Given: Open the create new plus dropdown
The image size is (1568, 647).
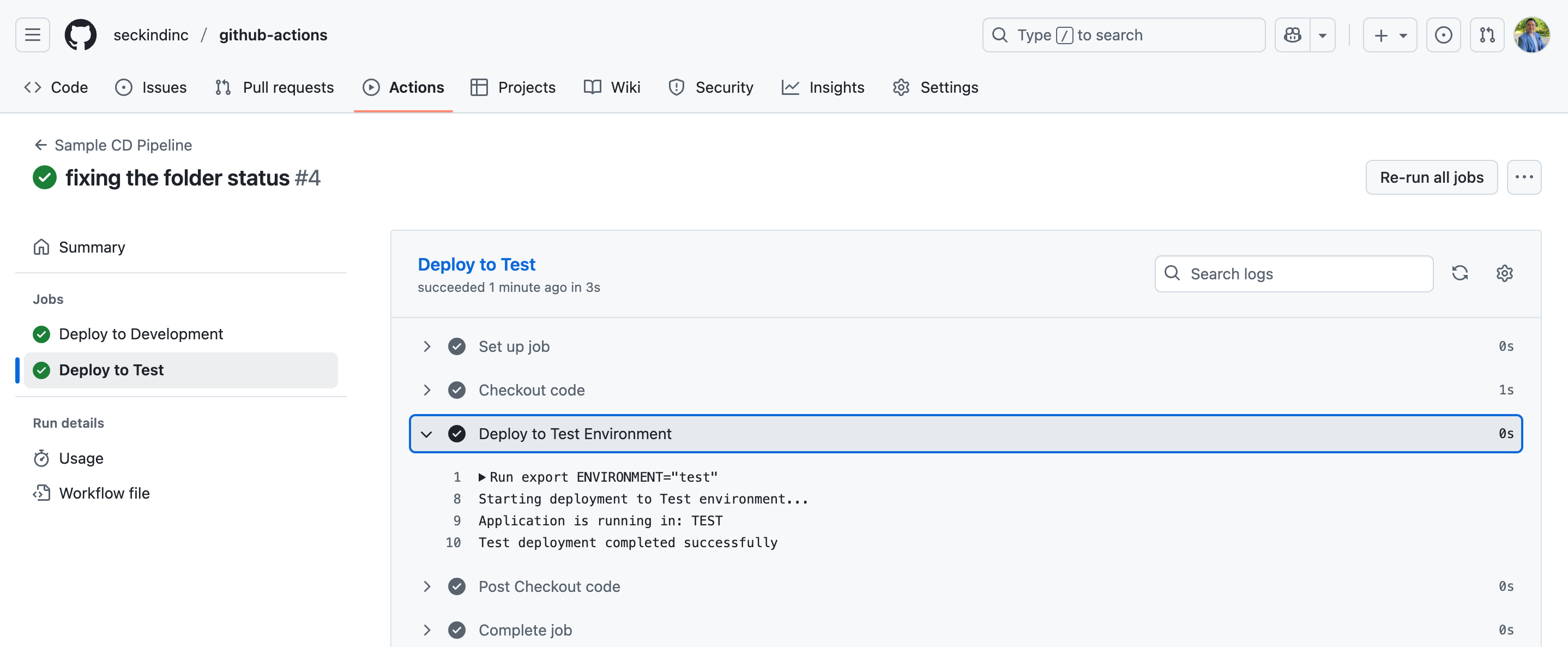Looking at the screenshot, I should (1390, 35).
